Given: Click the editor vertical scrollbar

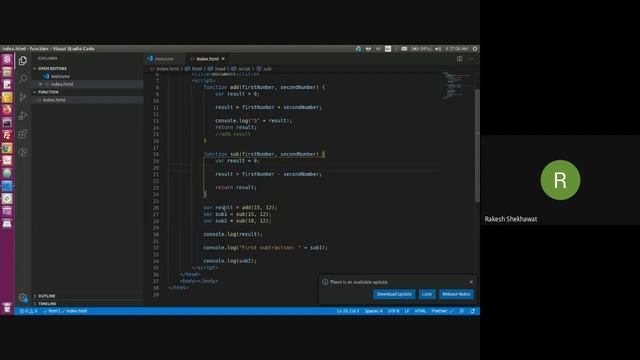Looking at the screenshot, I should pos(477,145).
